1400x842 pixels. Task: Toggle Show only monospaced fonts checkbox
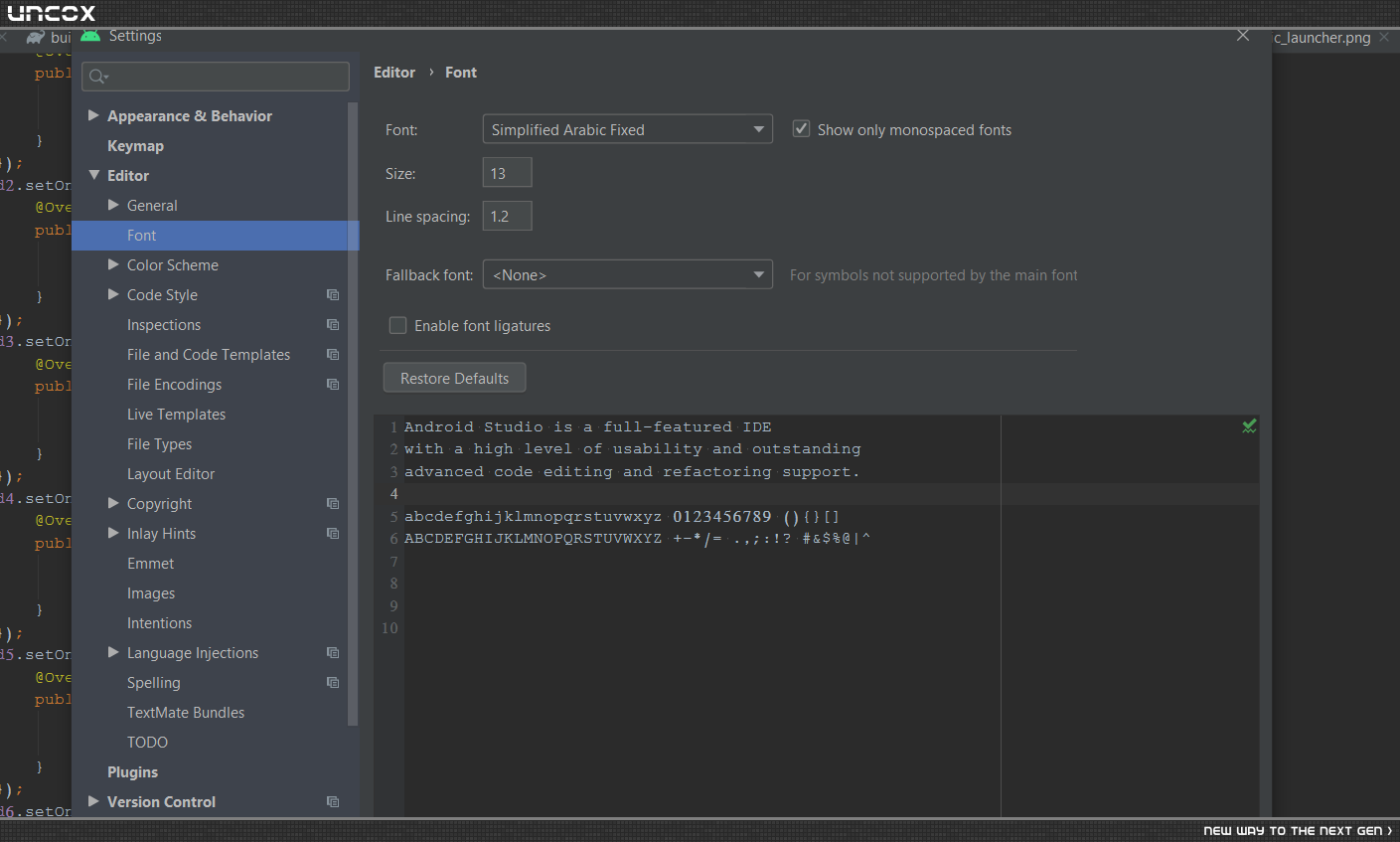(x=801, y=129)
